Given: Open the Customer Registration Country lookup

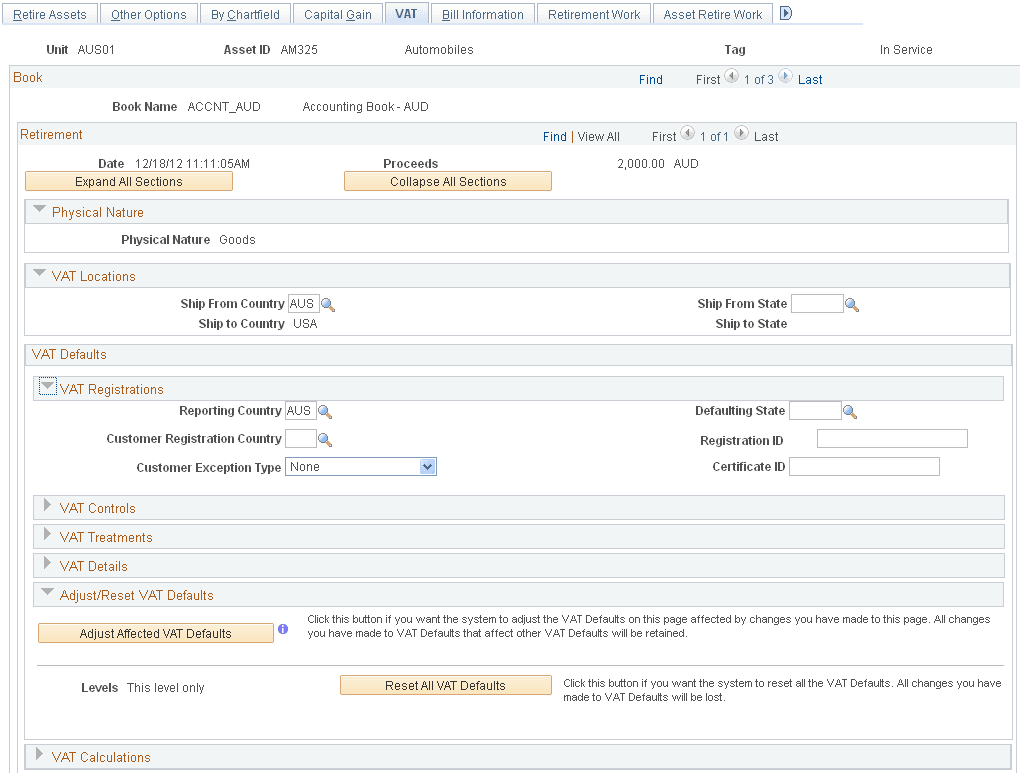Looking at the screenshot, I should coord(325,438).
